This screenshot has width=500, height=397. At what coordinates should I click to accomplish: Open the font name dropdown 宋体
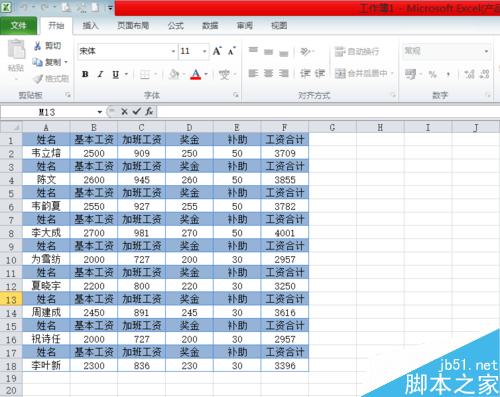click(x=173, y=51)
